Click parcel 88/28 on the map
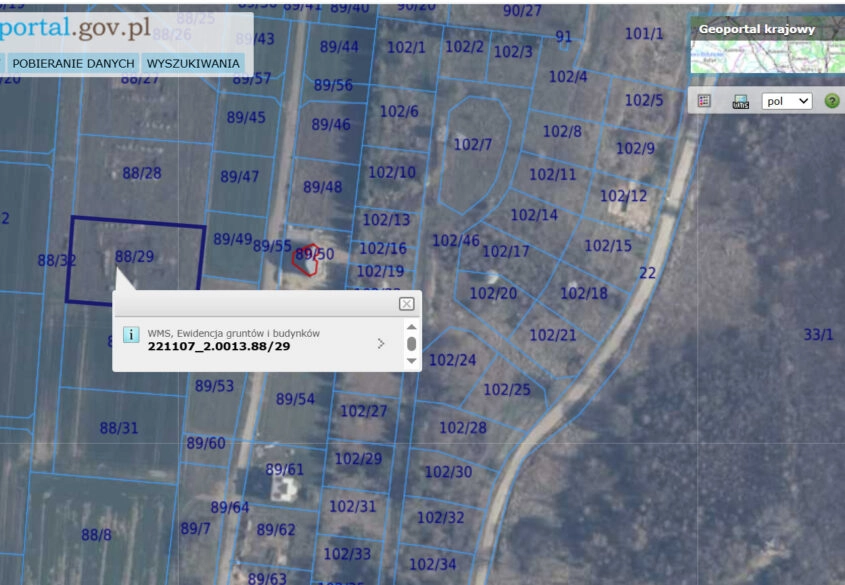The width and height of the screenshot is (845, 585). [141, 173]
